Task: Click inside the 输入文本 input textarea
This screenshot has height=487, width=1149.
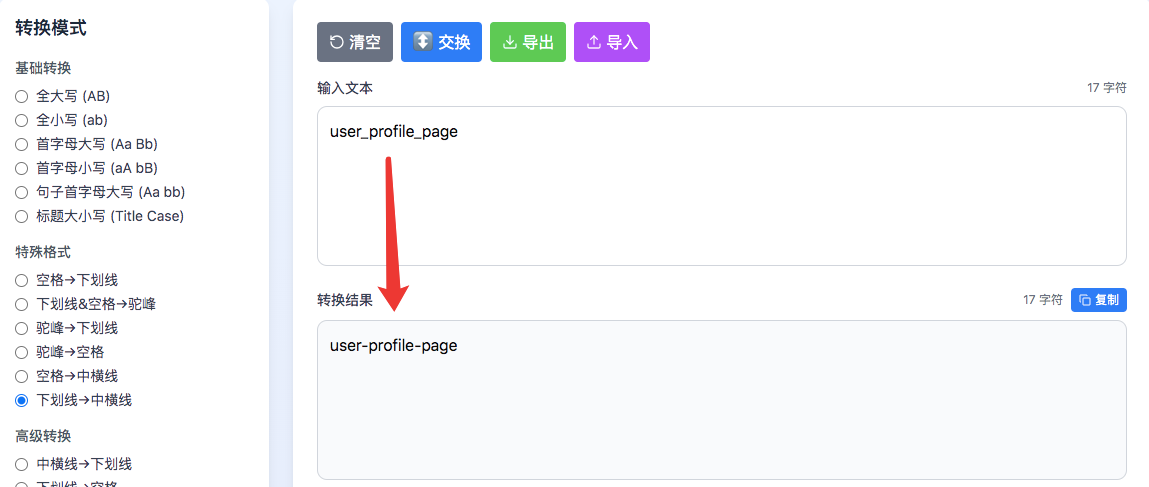Action: [722, 186]
